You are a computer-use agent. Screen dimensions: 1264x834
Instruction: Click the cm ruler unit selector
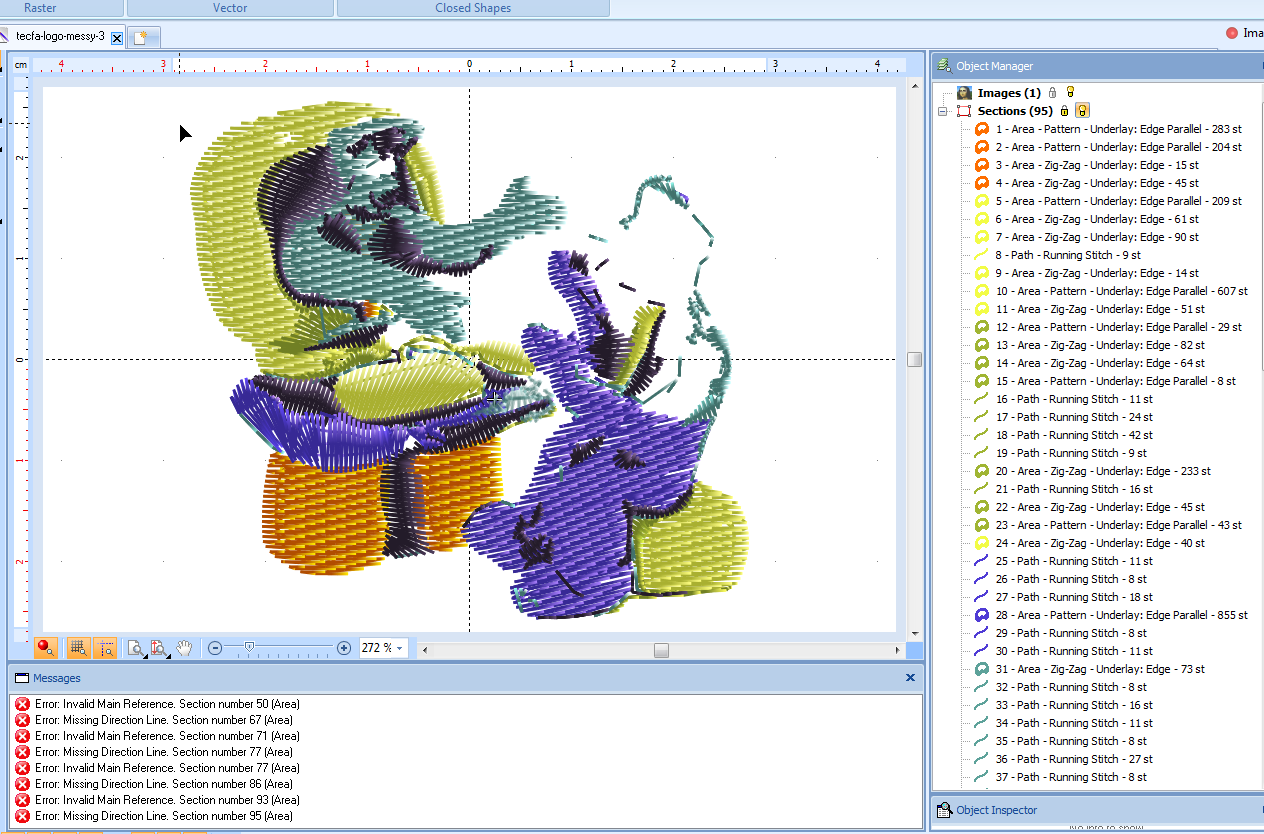[21, 65]
